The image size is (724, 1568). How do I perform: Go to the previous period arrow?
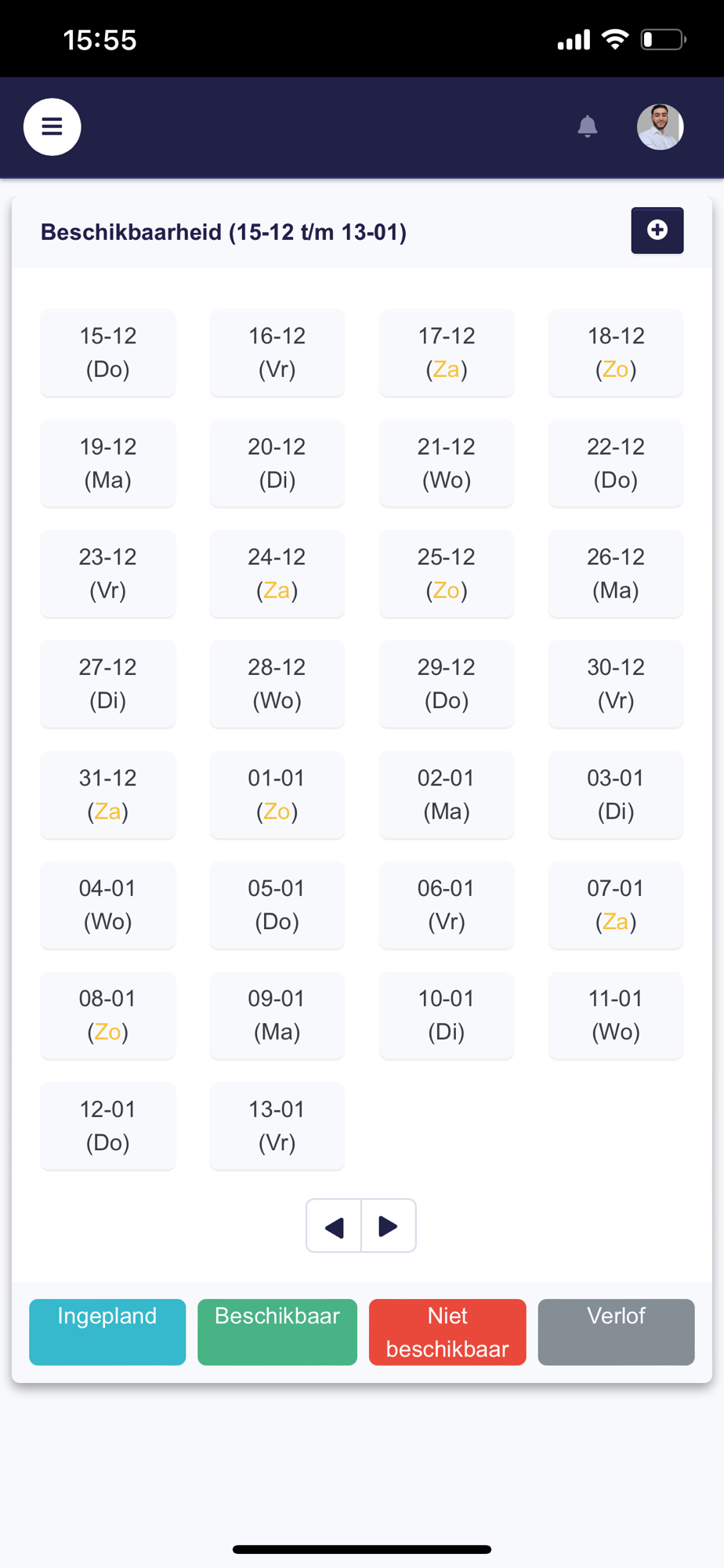[334, 1225]
